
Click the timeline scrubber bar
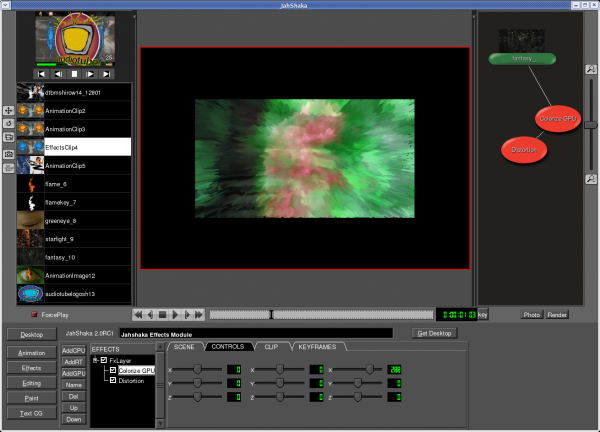pyautogui.click(x=320, y=314)
